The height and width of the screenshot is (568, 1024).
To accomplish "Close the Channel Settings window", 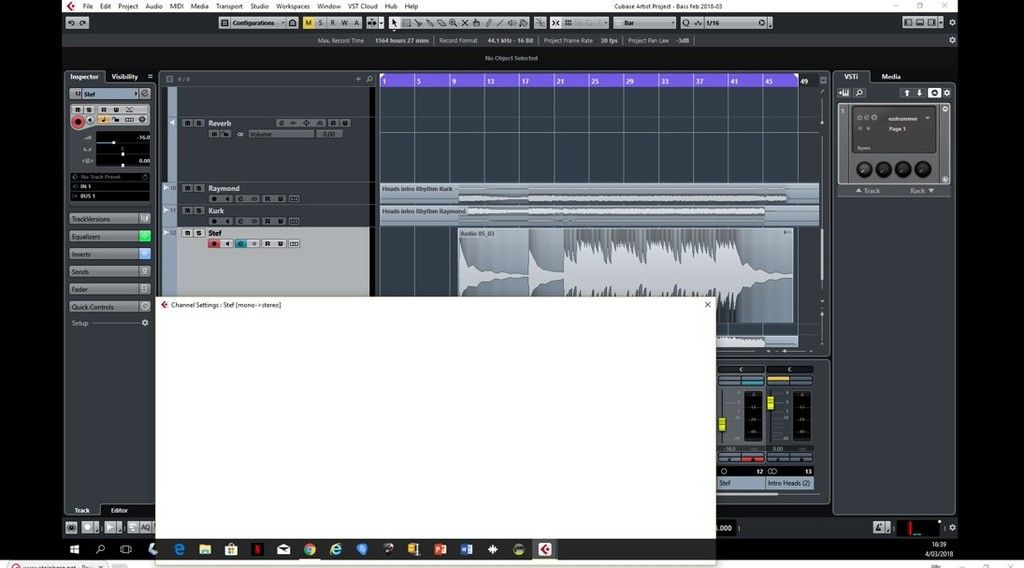I will click(x=707, y=304).
